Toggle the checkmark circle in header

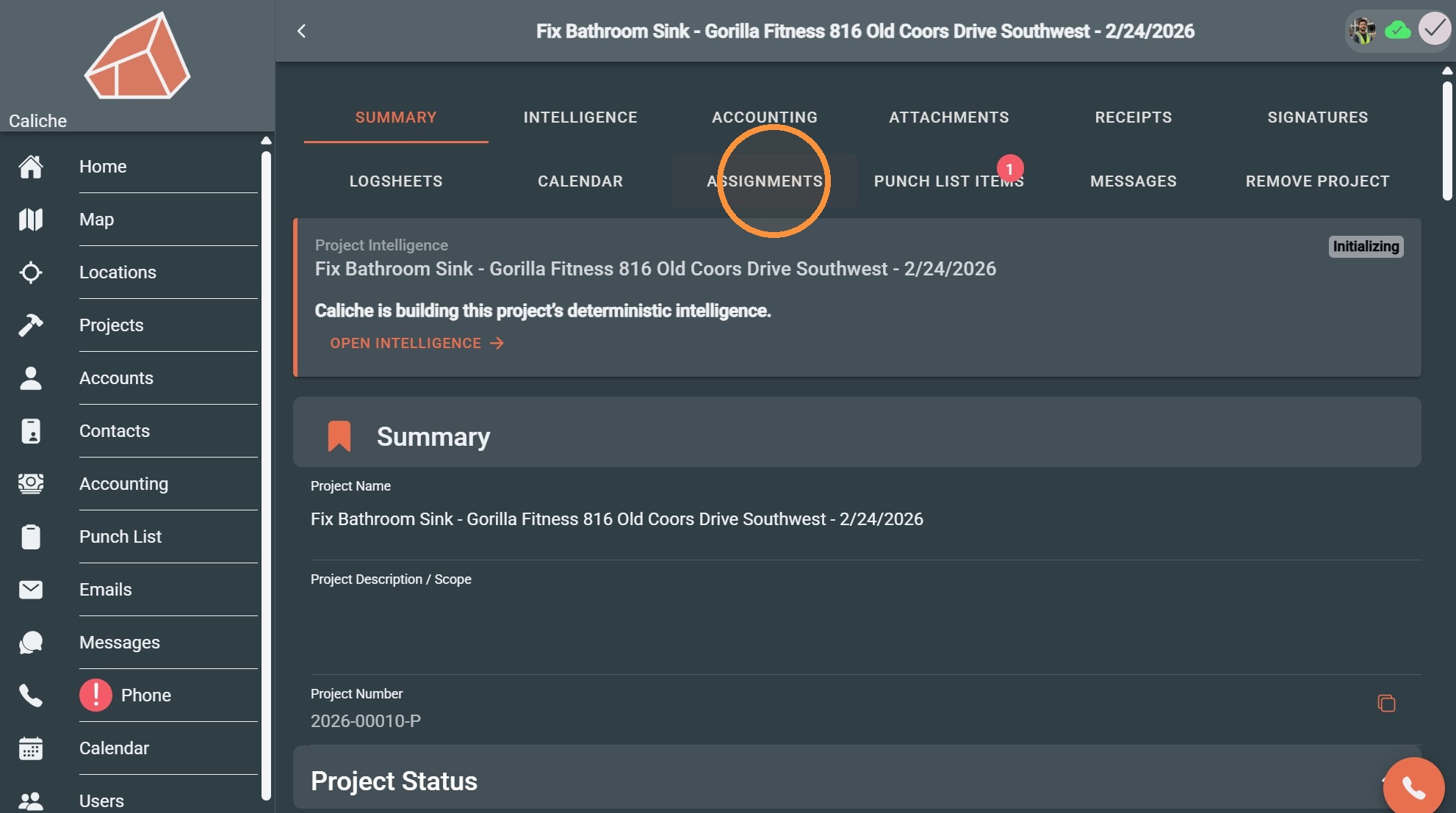(1435, 29)
